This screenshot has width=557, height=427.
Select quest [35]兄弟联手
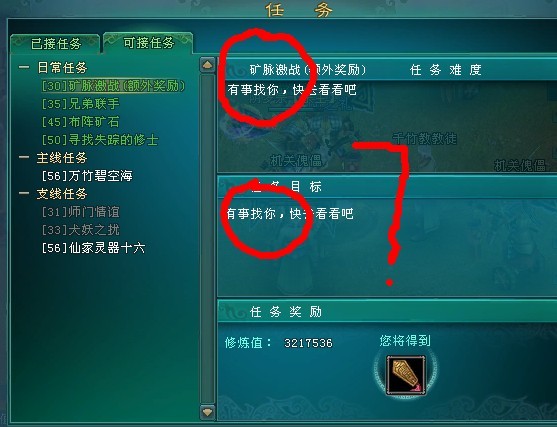click(80, 104)
